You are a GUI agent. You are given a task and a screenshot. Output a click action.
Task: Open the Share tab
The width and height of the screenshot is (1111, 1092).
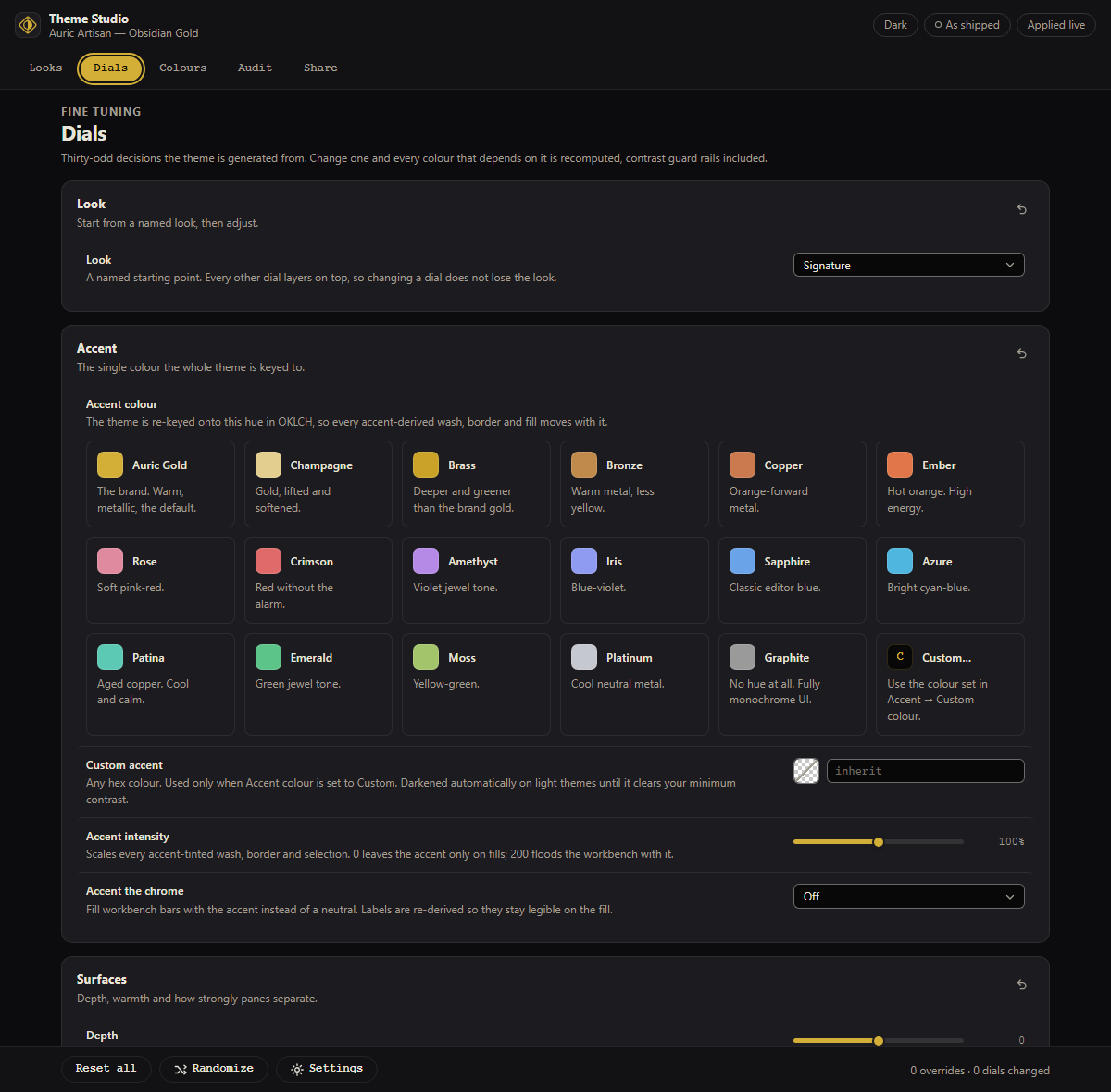(x=320, y=68)
